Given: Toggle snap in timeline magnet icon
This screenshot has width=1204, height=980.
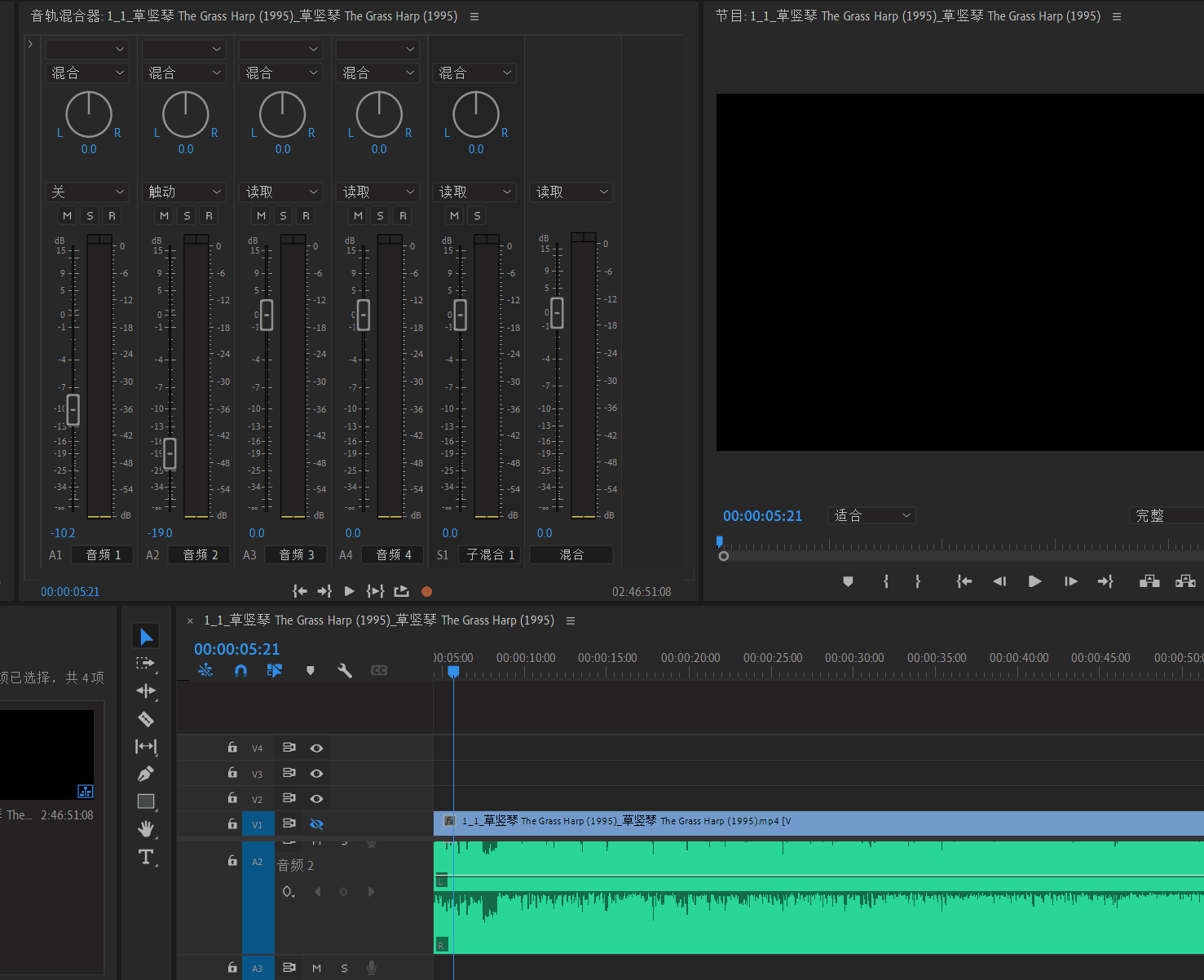Looking at the screenshot, I should coord(240,670).
